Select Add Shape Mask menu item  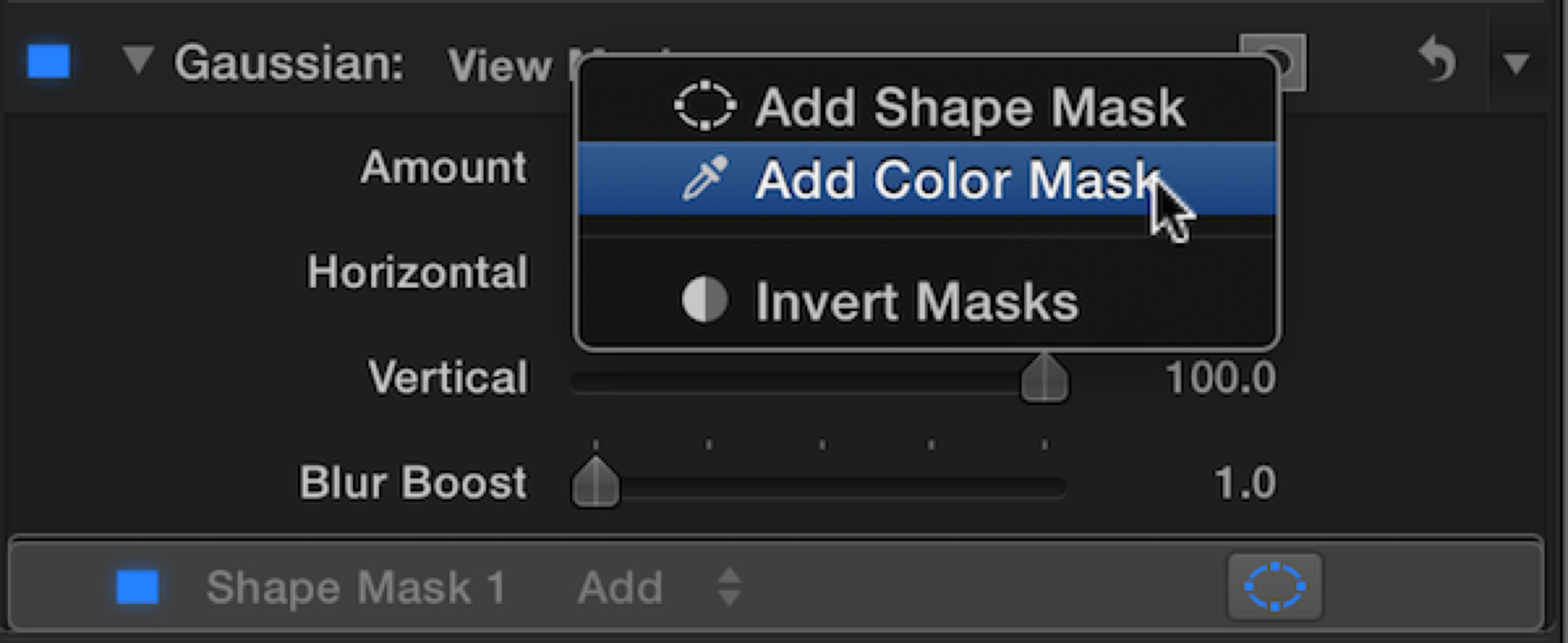click(969, 108)
